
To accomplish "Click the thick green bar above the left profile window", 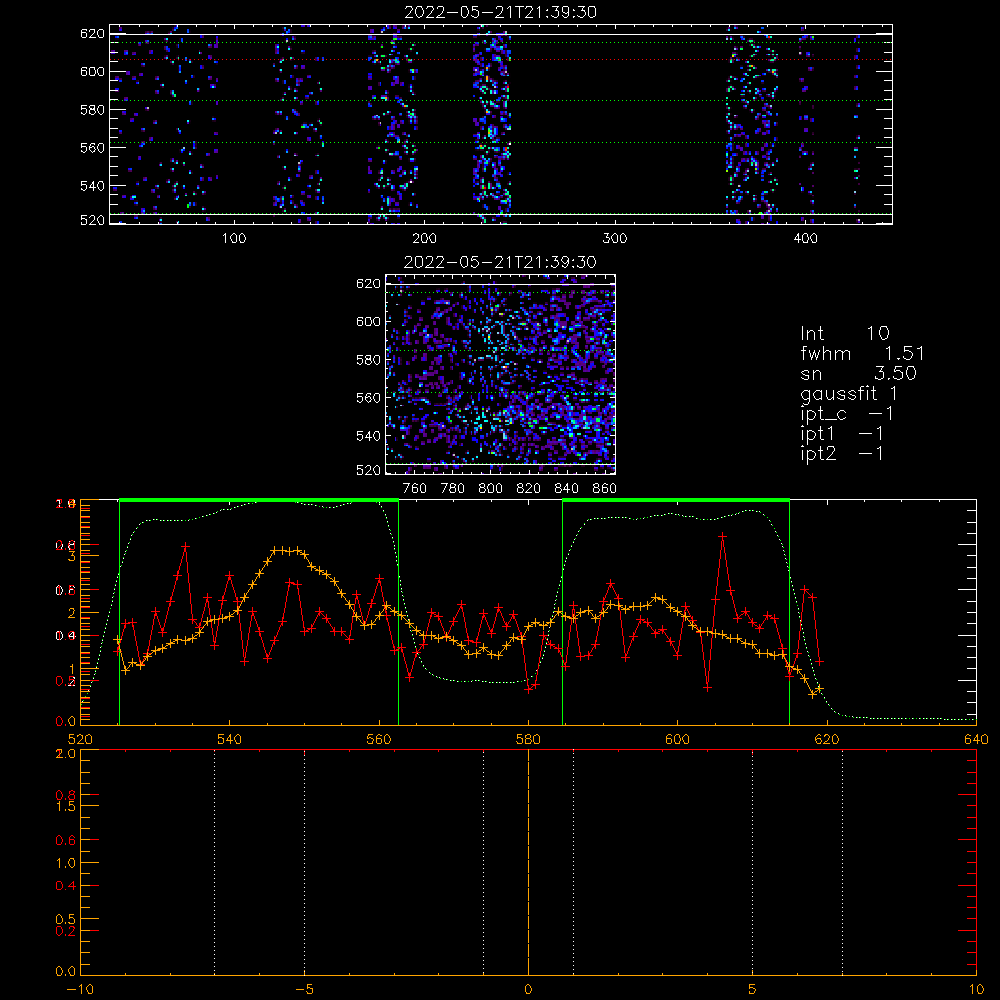I will [x=259, y=501].
